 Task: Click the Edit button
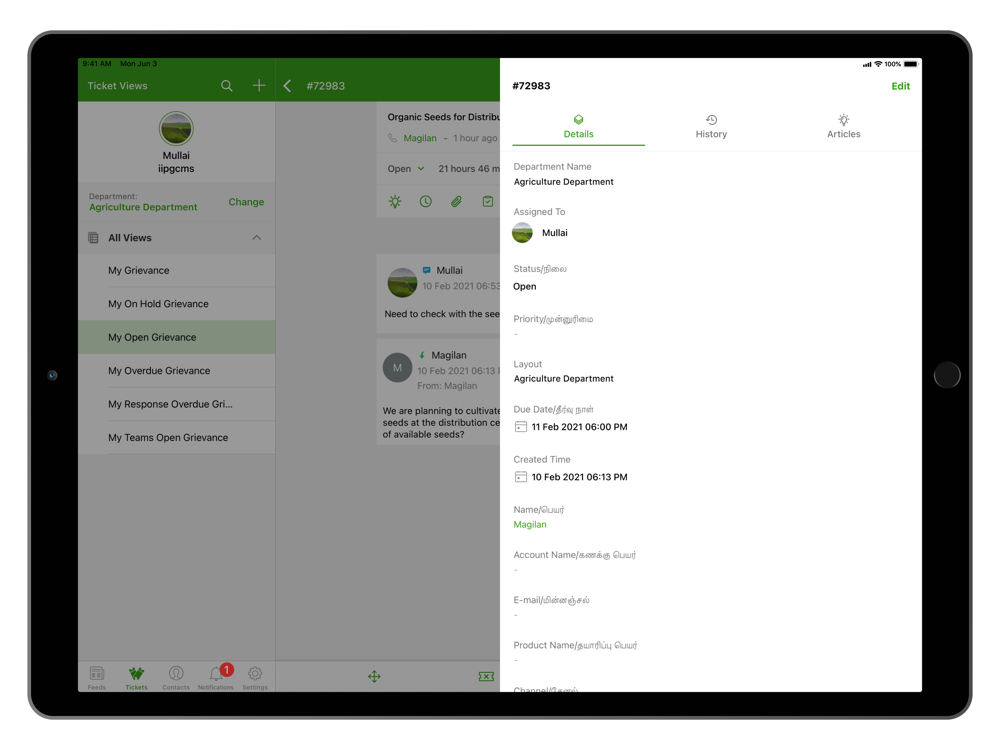(x=901, y=86)
